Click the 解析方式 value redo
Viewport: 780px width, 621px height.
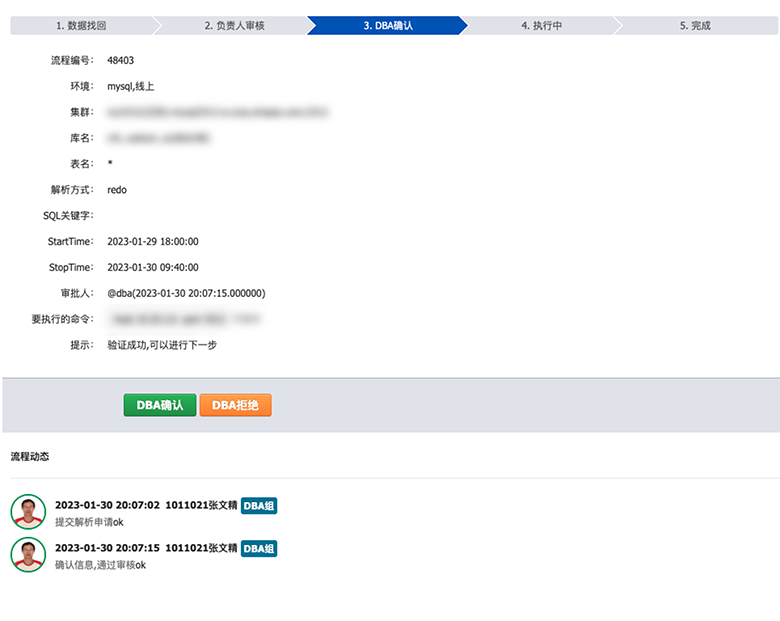[x=117, y=190]
